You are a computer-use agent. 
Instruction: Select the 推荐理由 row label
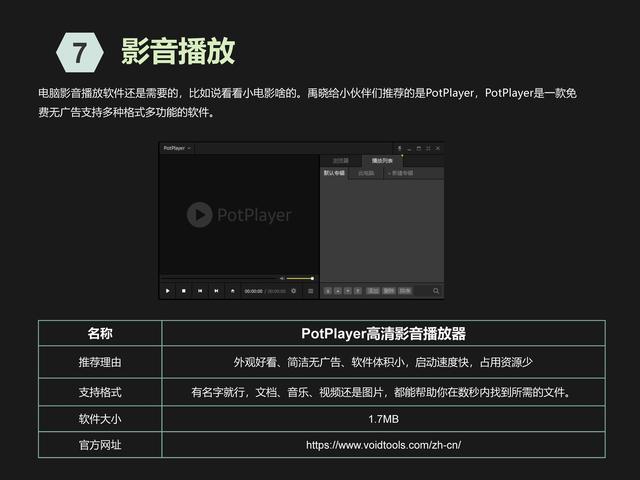pos(100,362)
